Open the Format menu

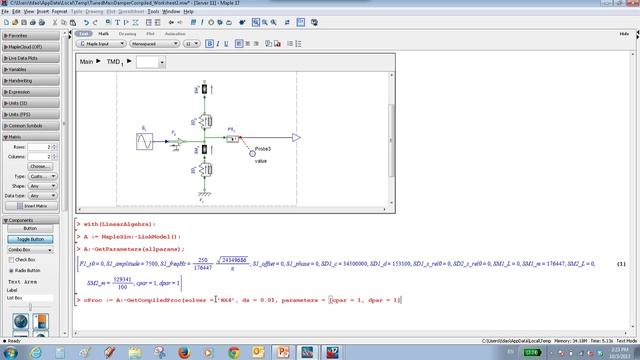pyautogui.click(x=60, y=12)
